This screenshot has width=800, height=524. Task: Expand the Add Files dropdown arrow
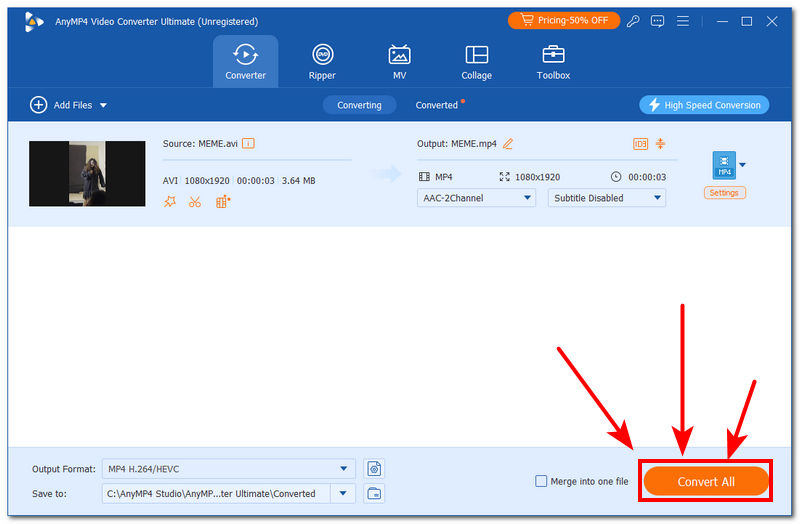[104, 106]
